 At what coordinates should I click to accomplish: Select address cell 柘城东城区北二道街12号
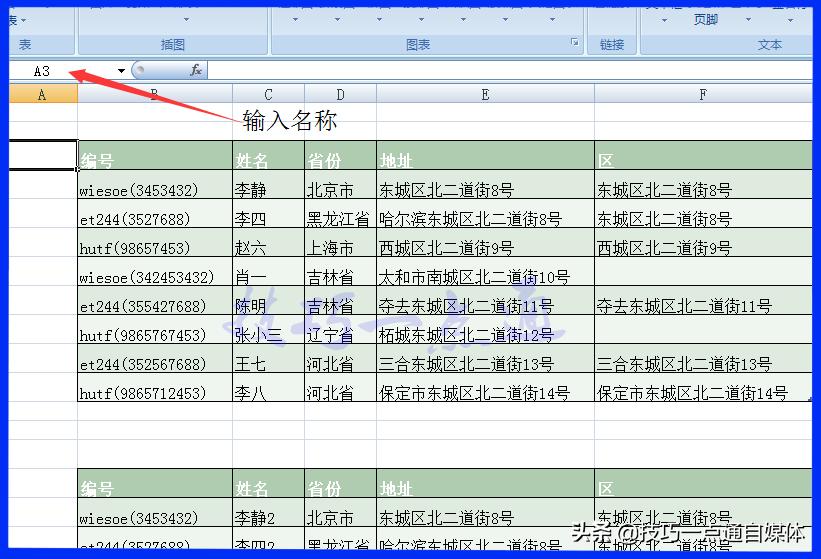pyautogui.click(x=485, y=329)
